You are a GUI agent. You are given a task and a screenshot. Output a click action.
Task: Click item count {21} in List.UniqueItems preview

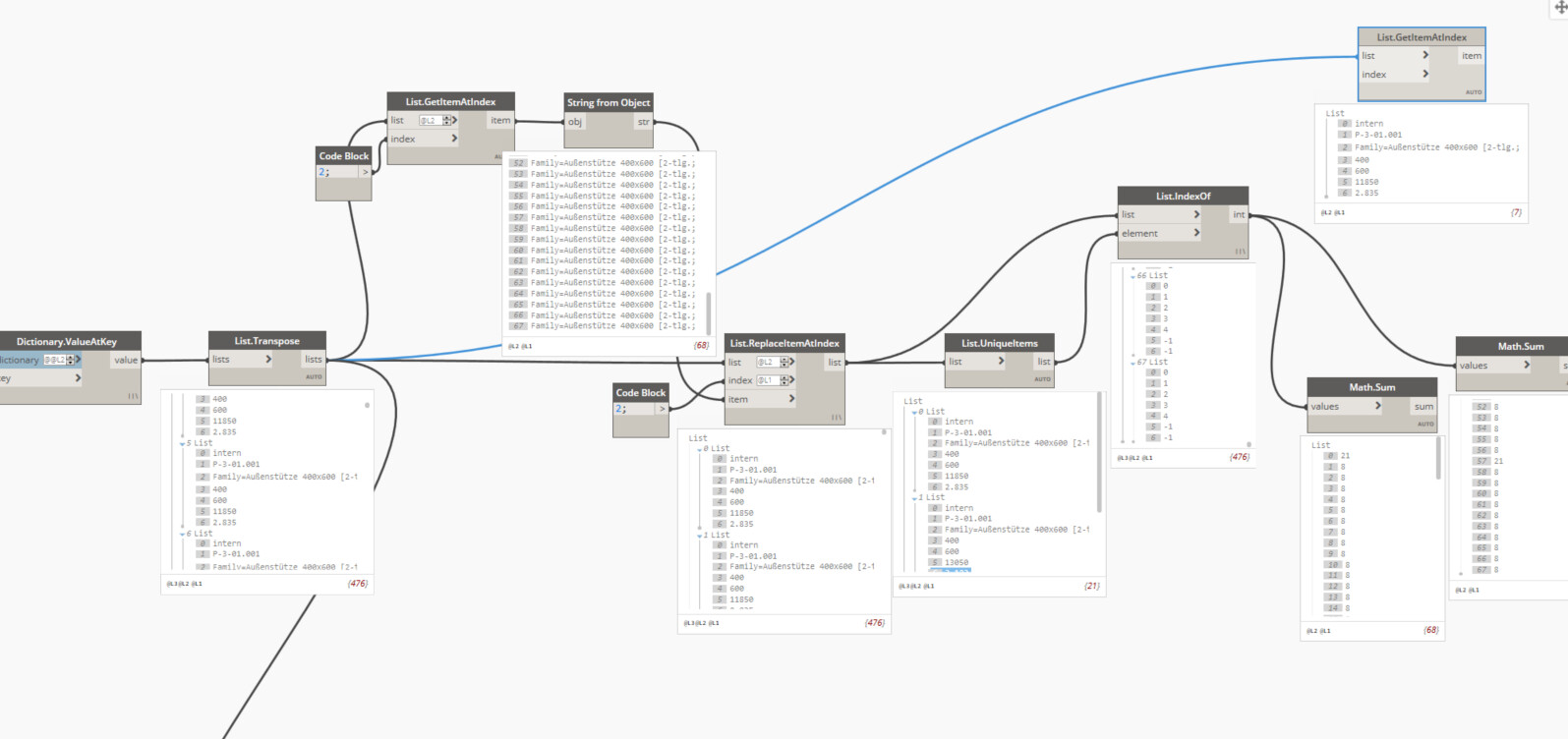(1091, 586)
